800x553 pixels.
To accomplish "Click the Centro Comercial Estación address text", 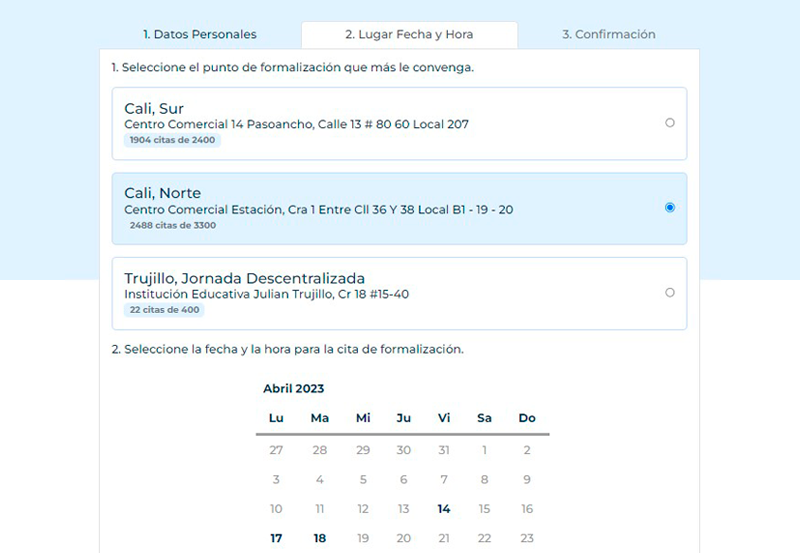I will click(x=318, y=210).
